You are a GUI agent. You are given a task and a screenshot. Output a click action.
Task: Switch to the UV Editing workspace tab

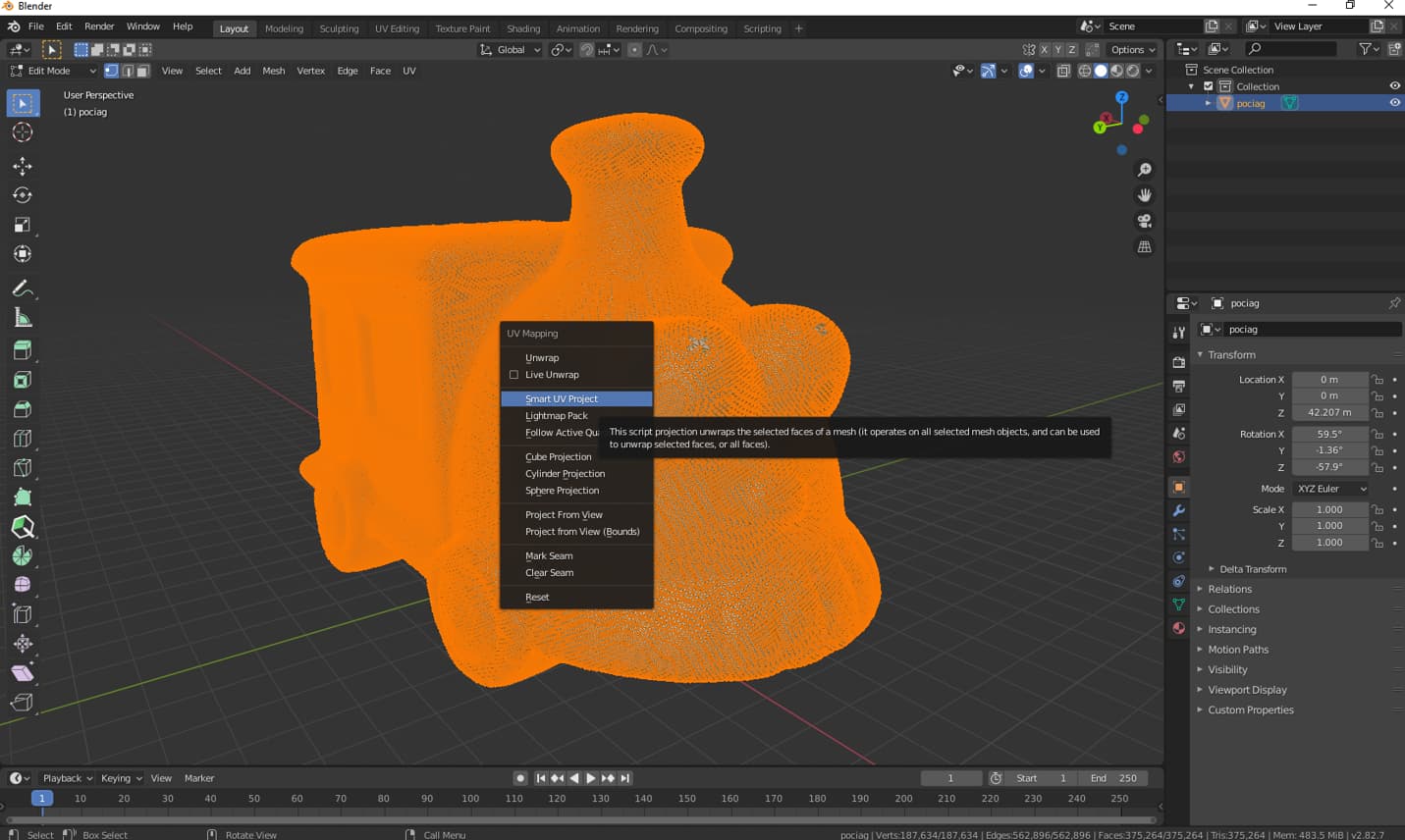pos(397,28)
